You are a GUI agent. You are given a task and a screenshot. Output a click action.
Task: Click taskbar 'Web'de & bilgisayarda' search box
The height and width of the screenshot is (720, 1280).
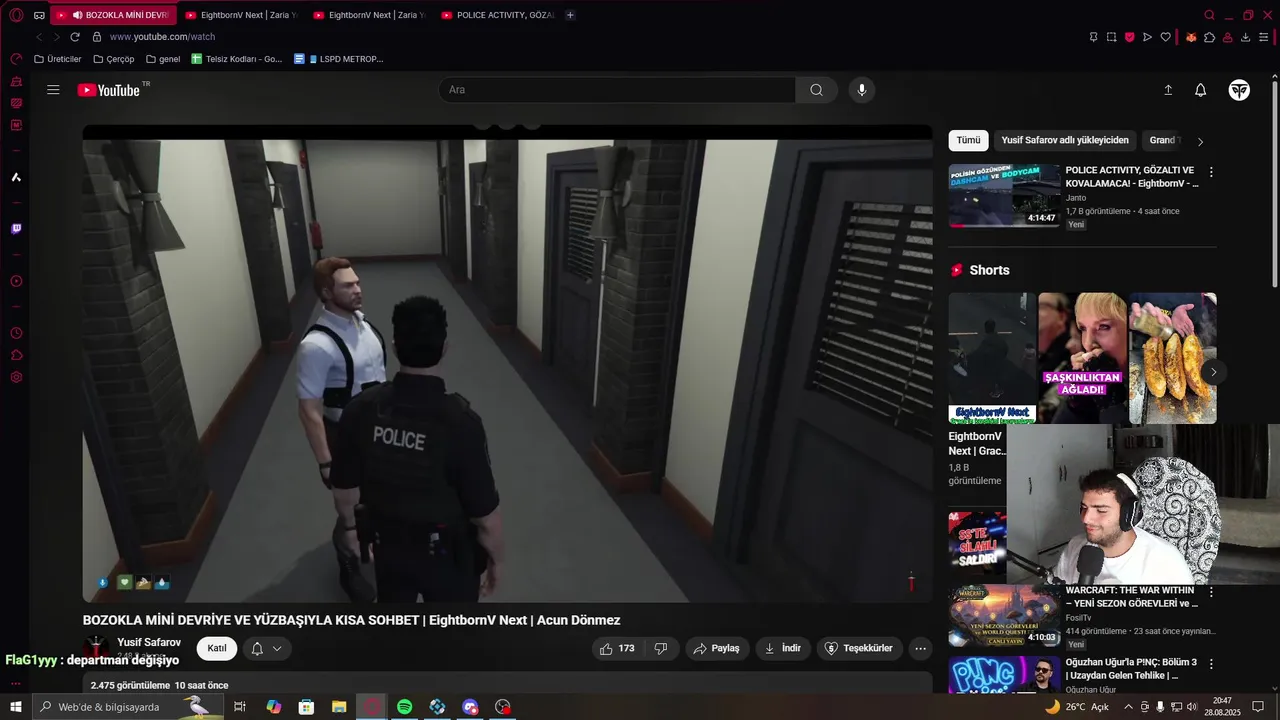pos(127,707)
